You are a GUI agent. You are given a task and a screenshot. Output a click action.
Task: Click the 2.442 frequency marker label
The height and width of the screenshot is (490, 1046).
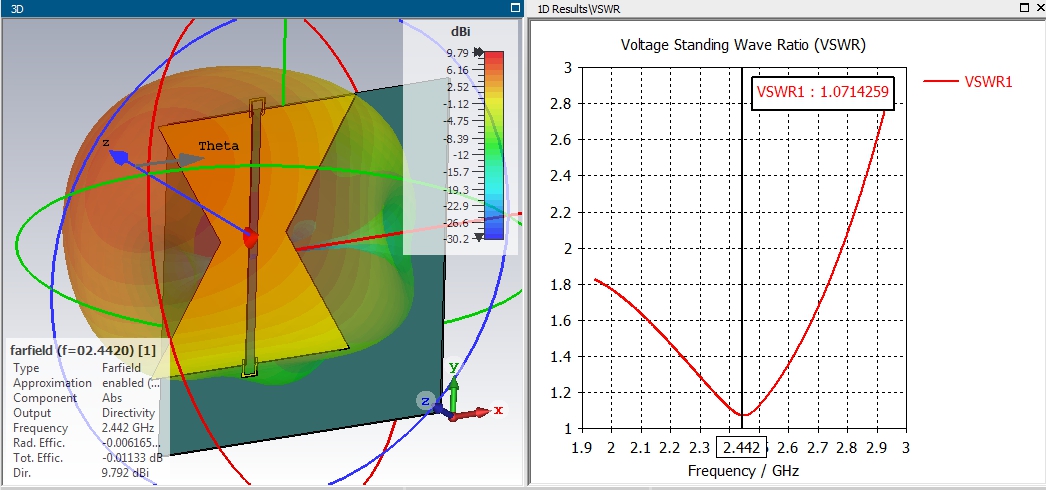point(742,448)
